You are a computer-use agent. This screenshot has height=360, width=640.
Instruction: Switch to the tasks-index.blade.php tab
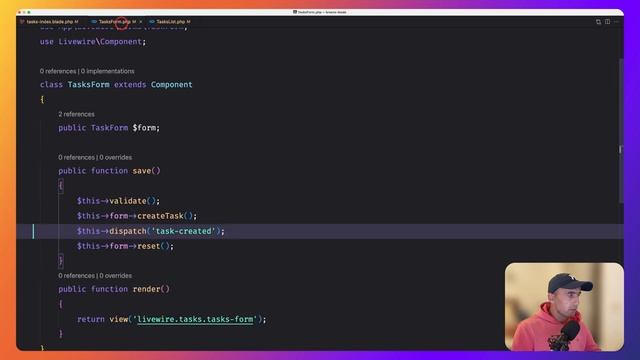tap(49, 22)
